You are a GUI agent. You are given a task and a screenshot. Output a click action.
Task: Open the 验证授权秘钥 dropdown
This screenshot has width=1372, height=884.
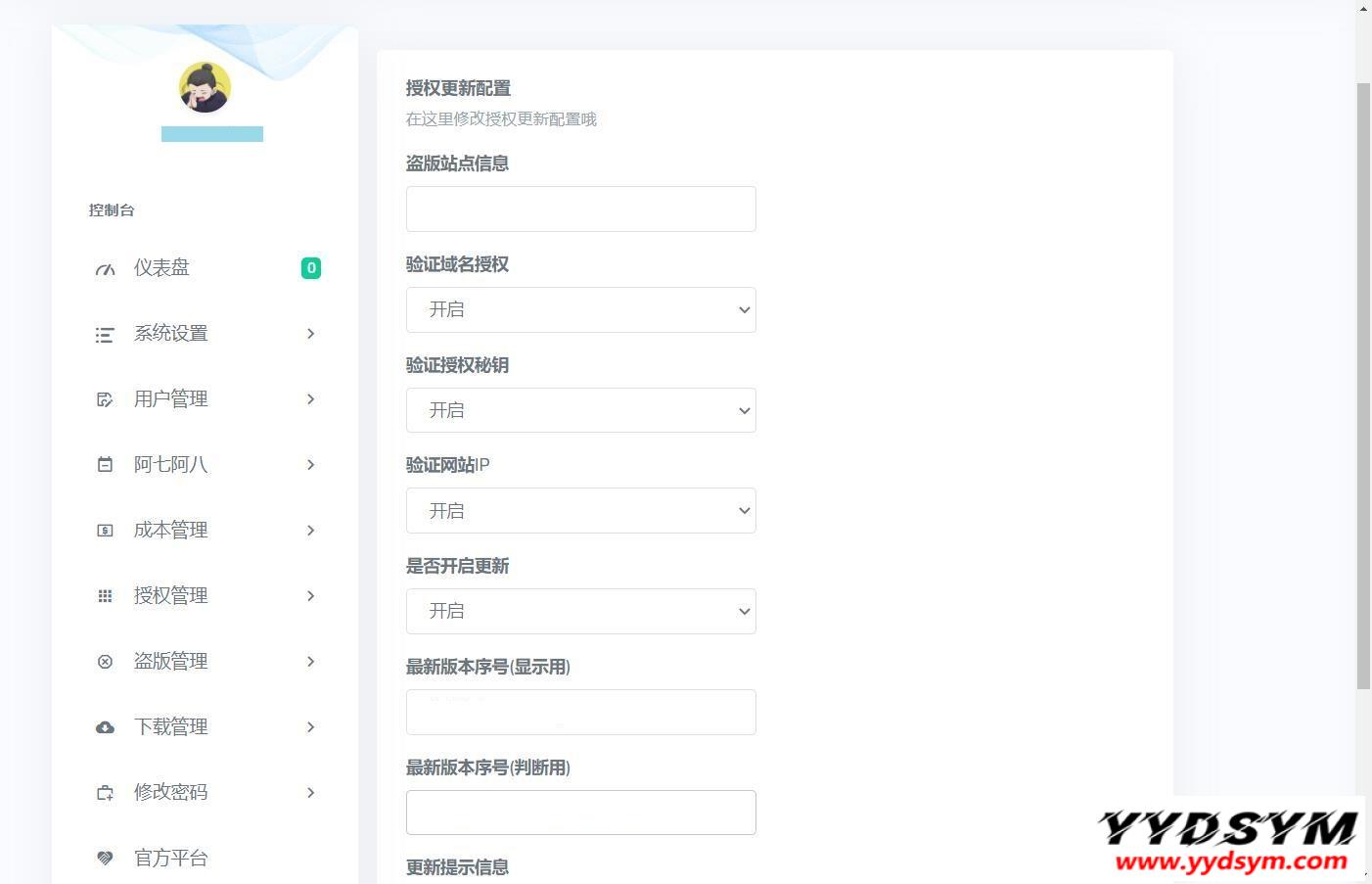pos(580,410)
